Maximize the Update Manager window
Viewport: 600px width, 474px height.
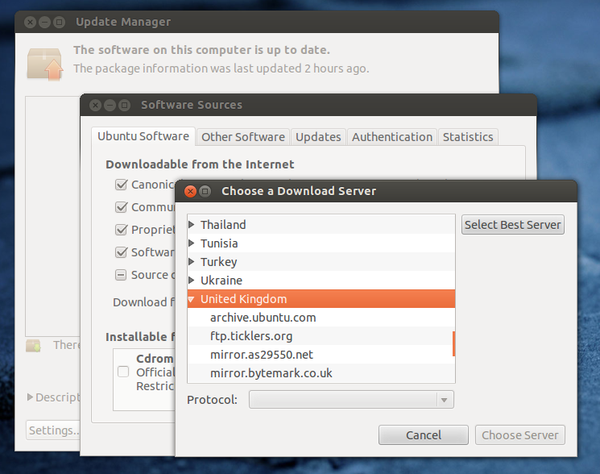pos(59,22)
